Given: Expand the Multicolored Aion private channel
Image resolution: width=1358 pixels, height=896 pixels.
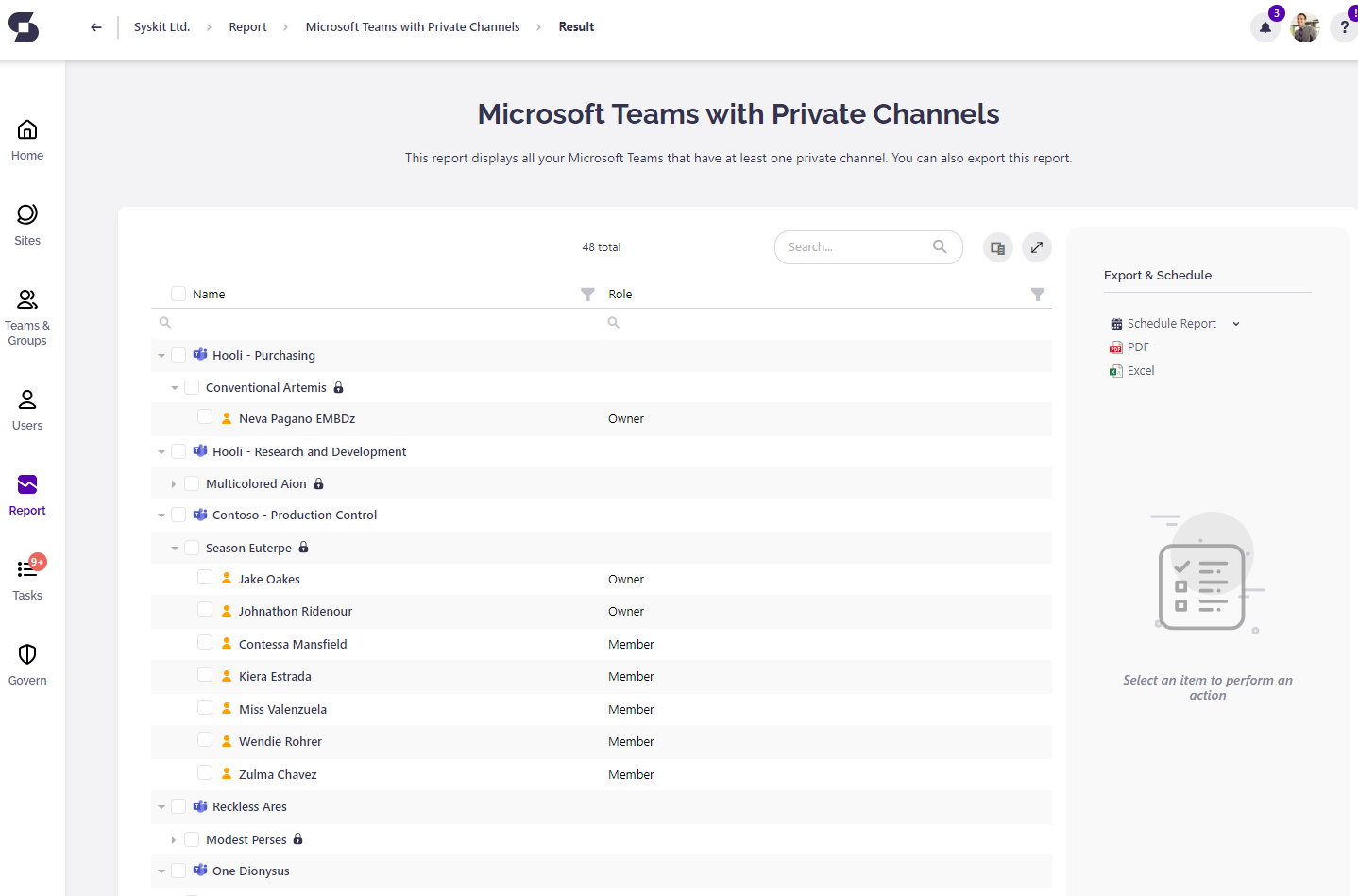Looking at the screenshot, I should 174,482.
